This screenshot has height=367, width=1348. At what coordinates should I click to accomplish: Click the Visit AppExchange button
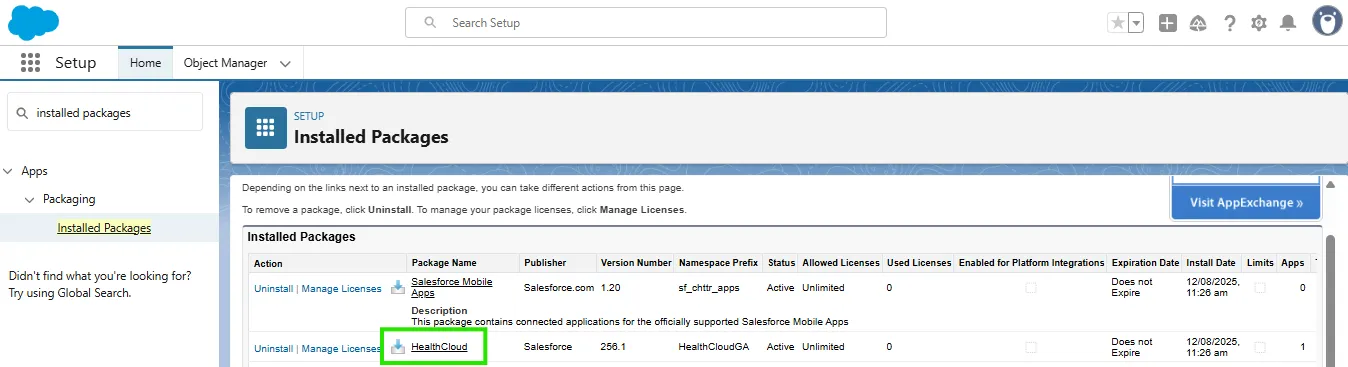point(1246,202)
